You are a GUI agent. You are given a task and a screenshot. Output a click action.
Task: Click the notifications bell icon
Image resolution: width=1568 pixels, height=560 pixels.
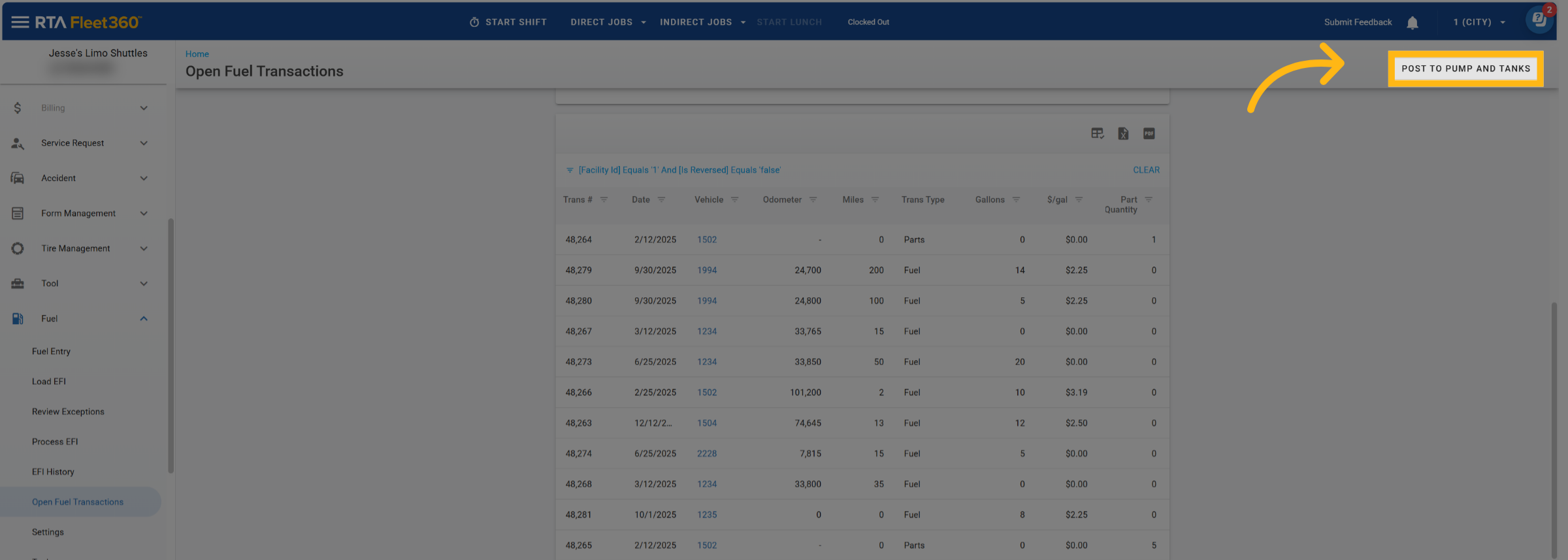click(x=1412, y=23)
